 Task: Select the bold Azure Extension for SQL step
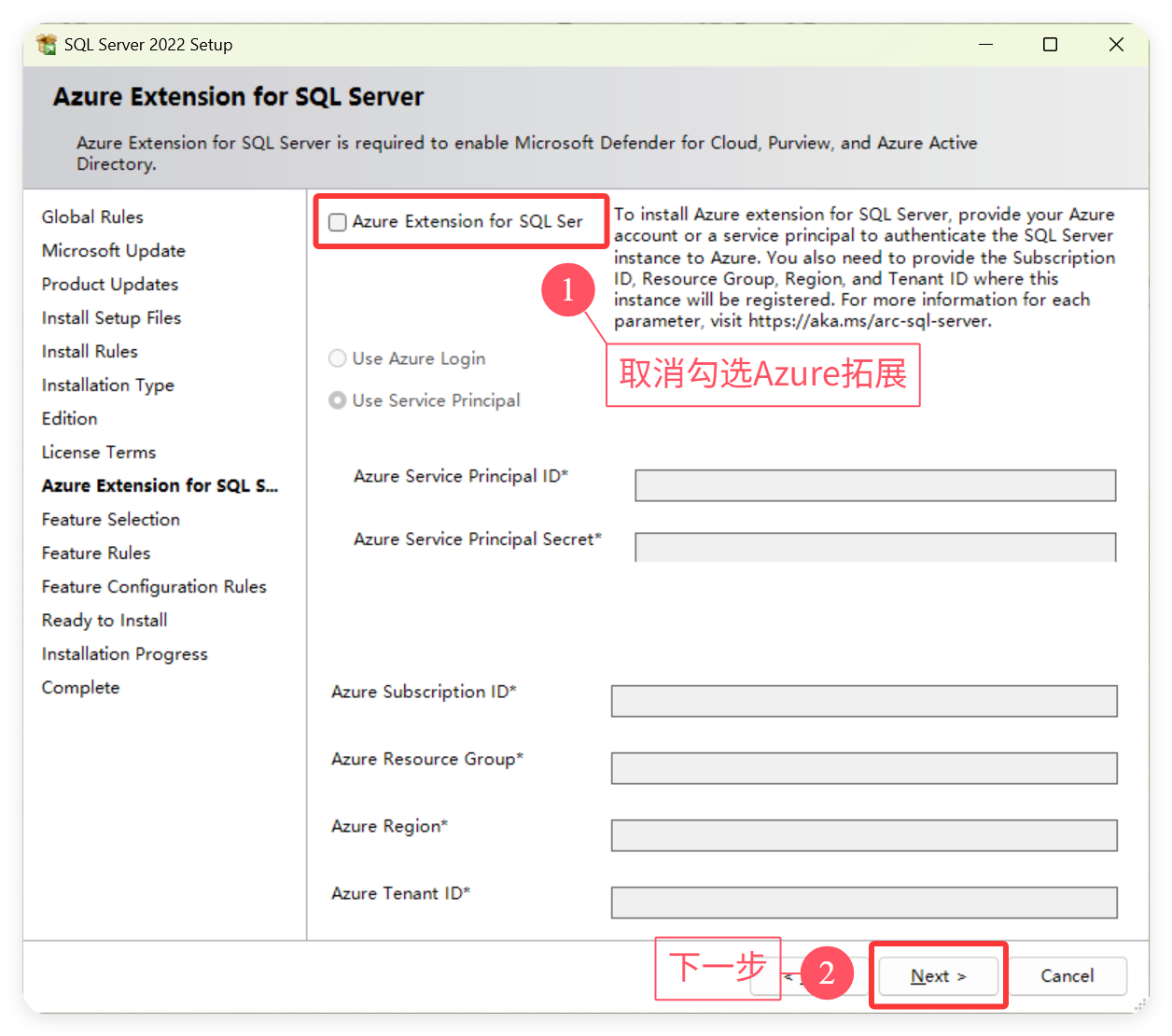pyautogui.click(x=160, y=486)
